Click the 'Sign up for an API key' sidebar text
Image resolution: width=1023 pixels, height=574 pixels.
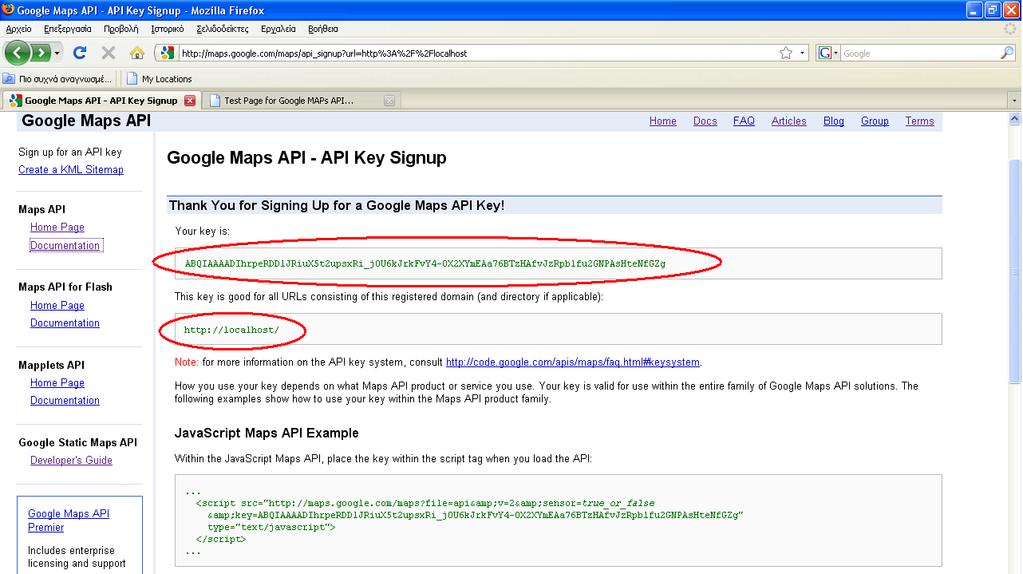pos(70,152)
